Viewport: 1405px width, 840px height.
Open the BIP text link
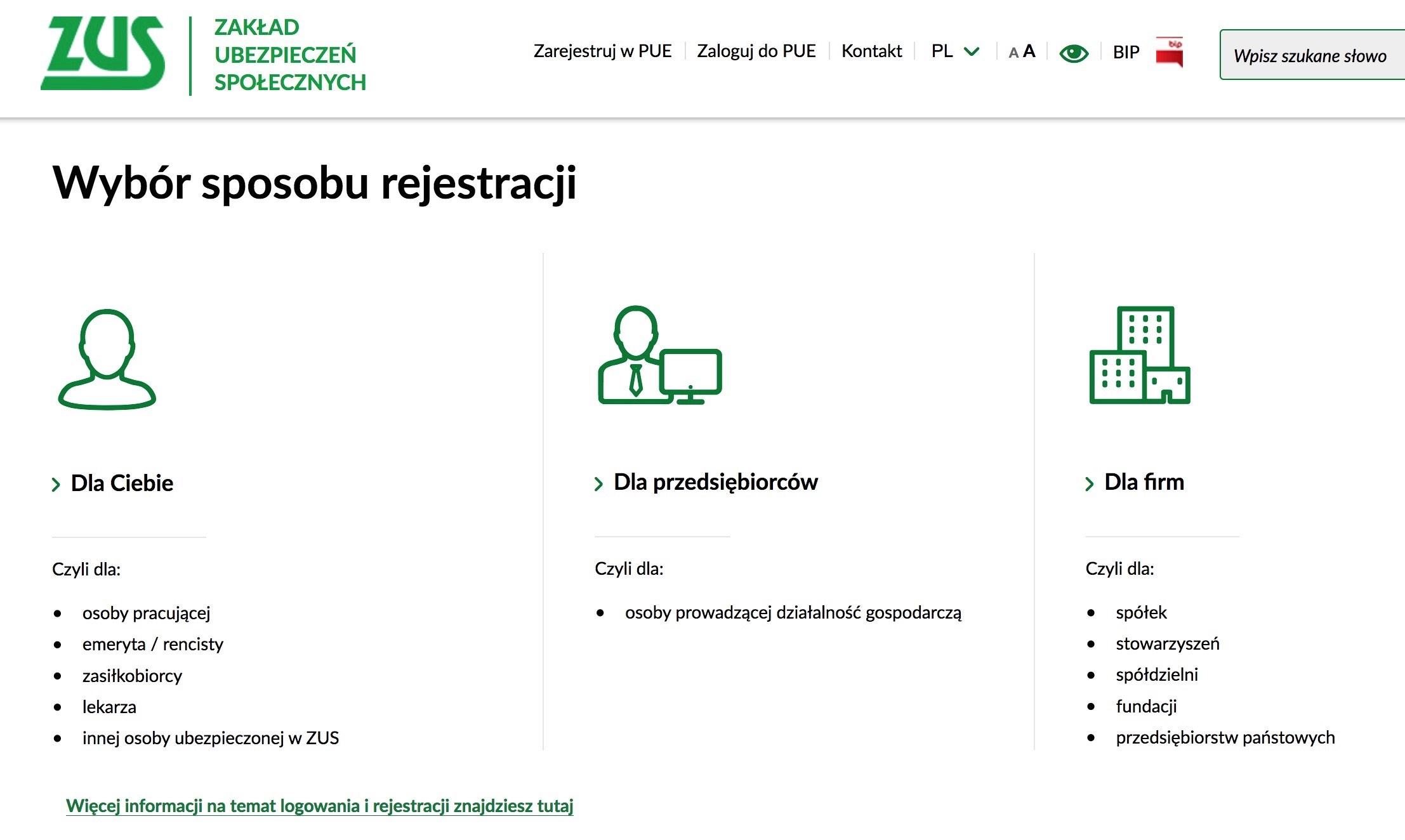point(1126,52)
